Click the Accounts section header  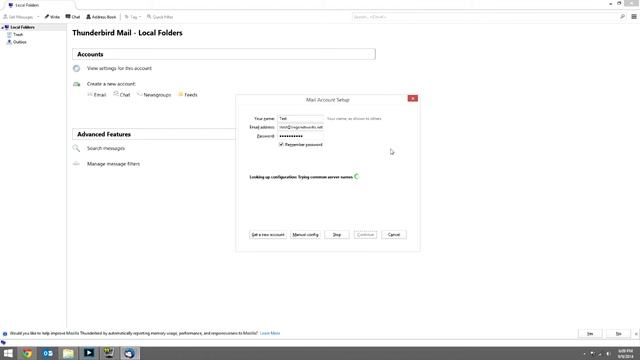pos(224,54)
